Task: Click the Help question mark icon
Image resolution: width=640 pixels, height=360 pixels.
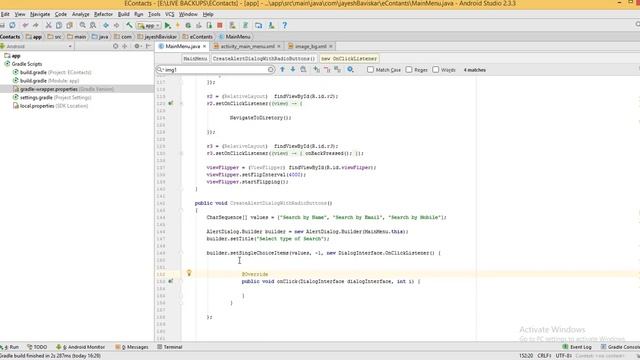Action: [x=284, y=25]
